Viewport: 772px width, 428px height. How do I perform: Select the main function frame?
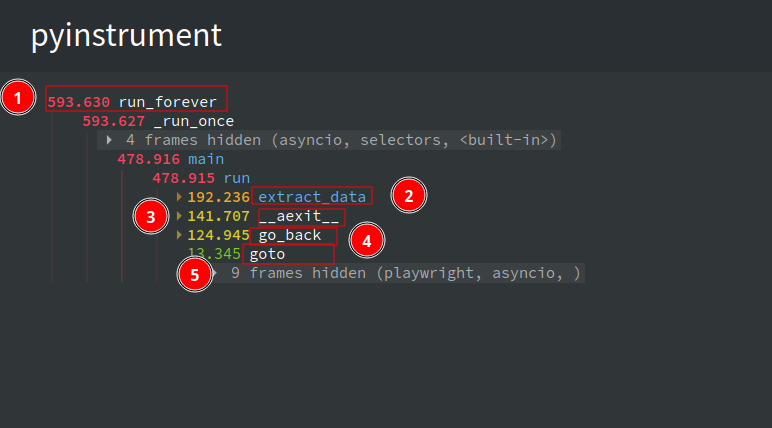click(170, 159)
